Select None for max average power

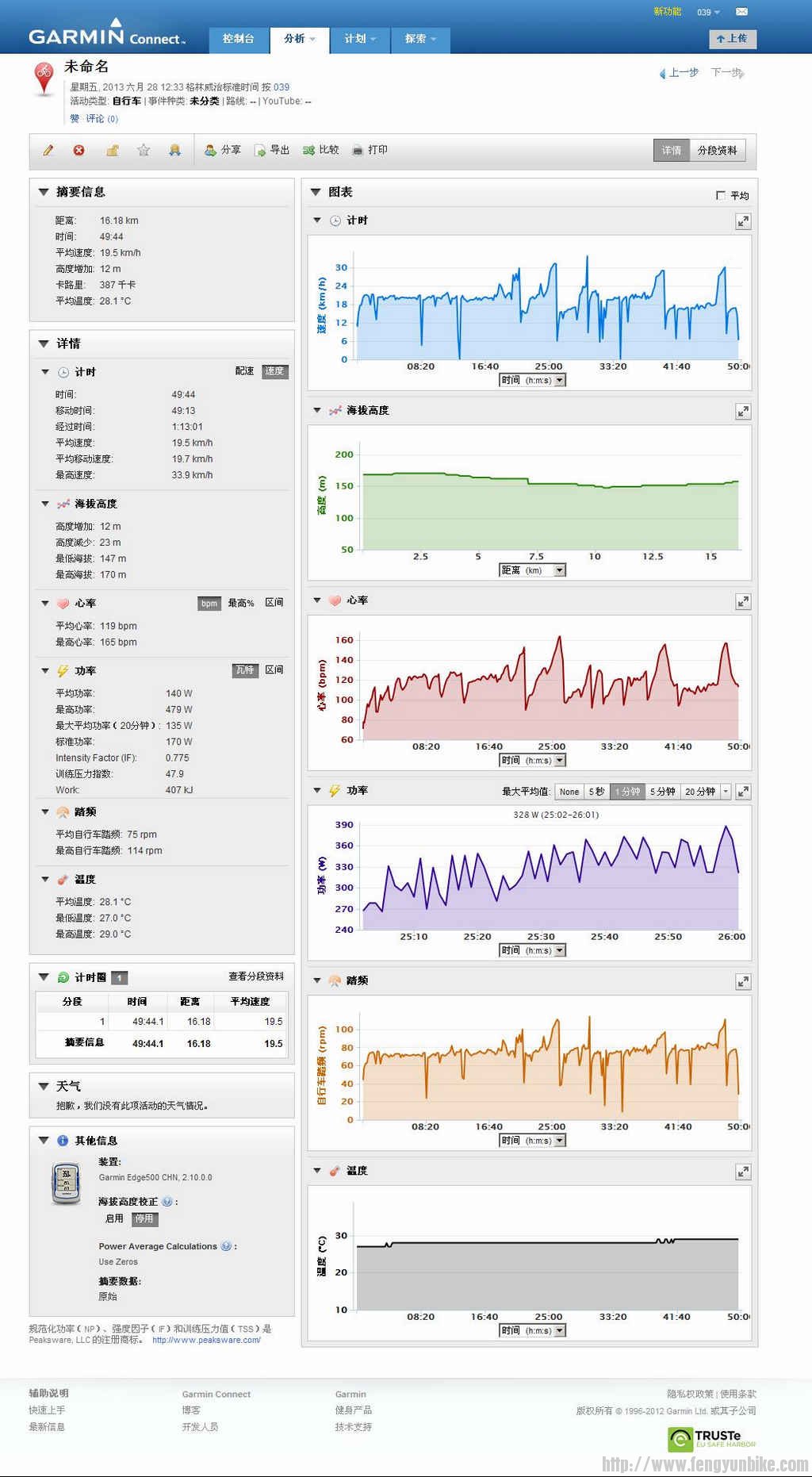point(569,792)
